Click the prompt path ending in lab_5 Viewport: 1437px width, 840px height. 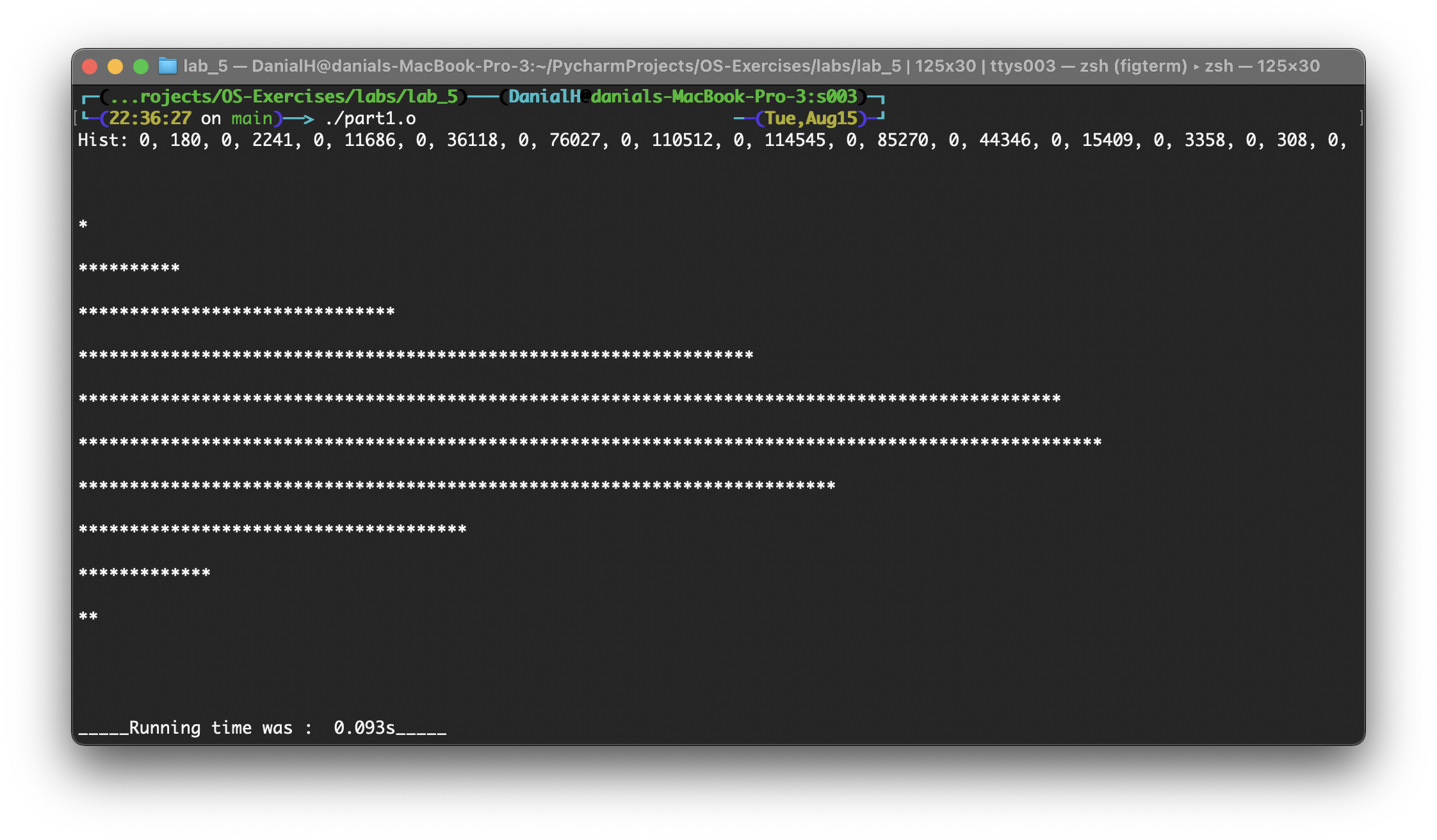[284, 97]
